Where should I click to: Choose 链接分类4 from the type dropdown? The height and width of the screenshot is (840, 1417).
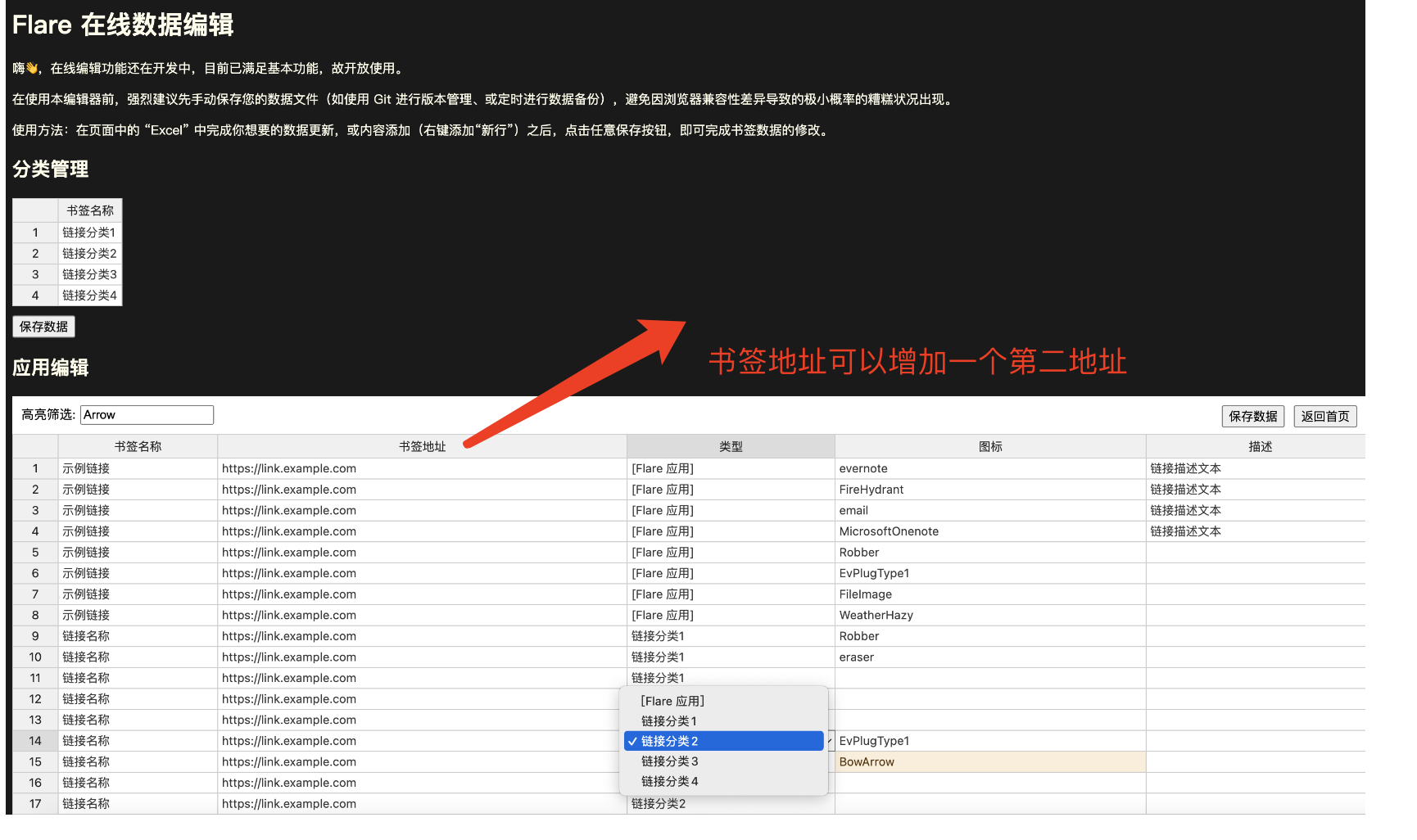(723, 781)
